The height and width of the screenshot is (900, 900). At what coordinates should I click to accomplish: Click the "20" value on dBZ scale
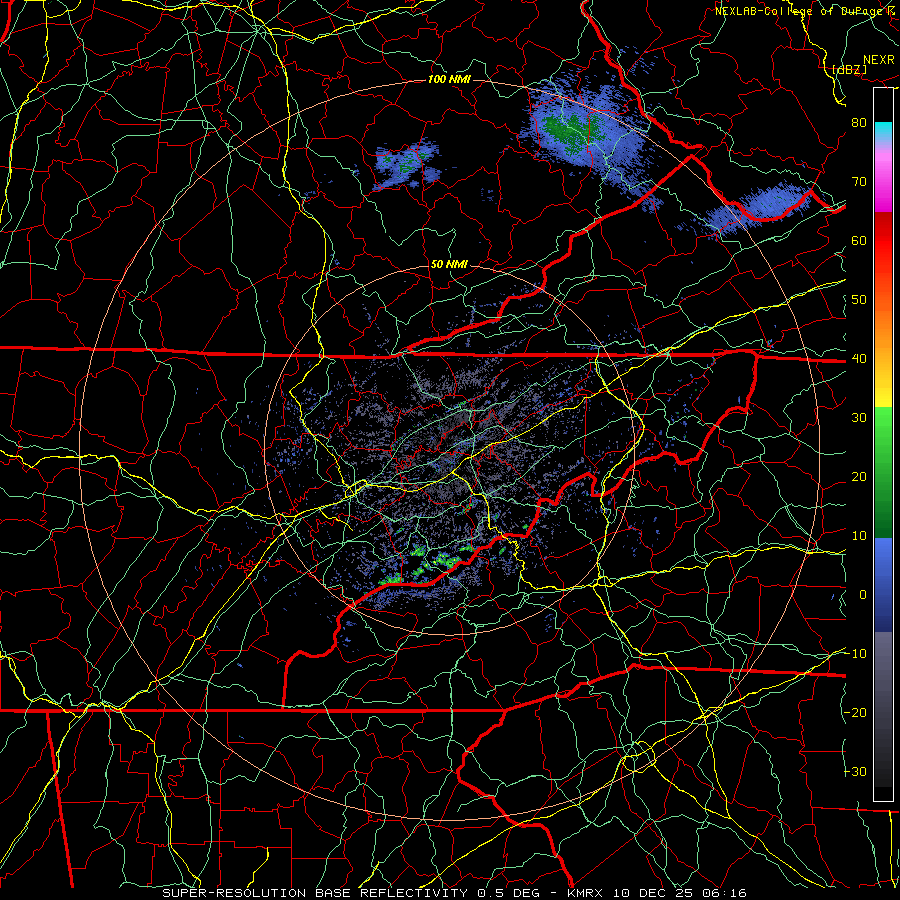(x=859, y=477)
